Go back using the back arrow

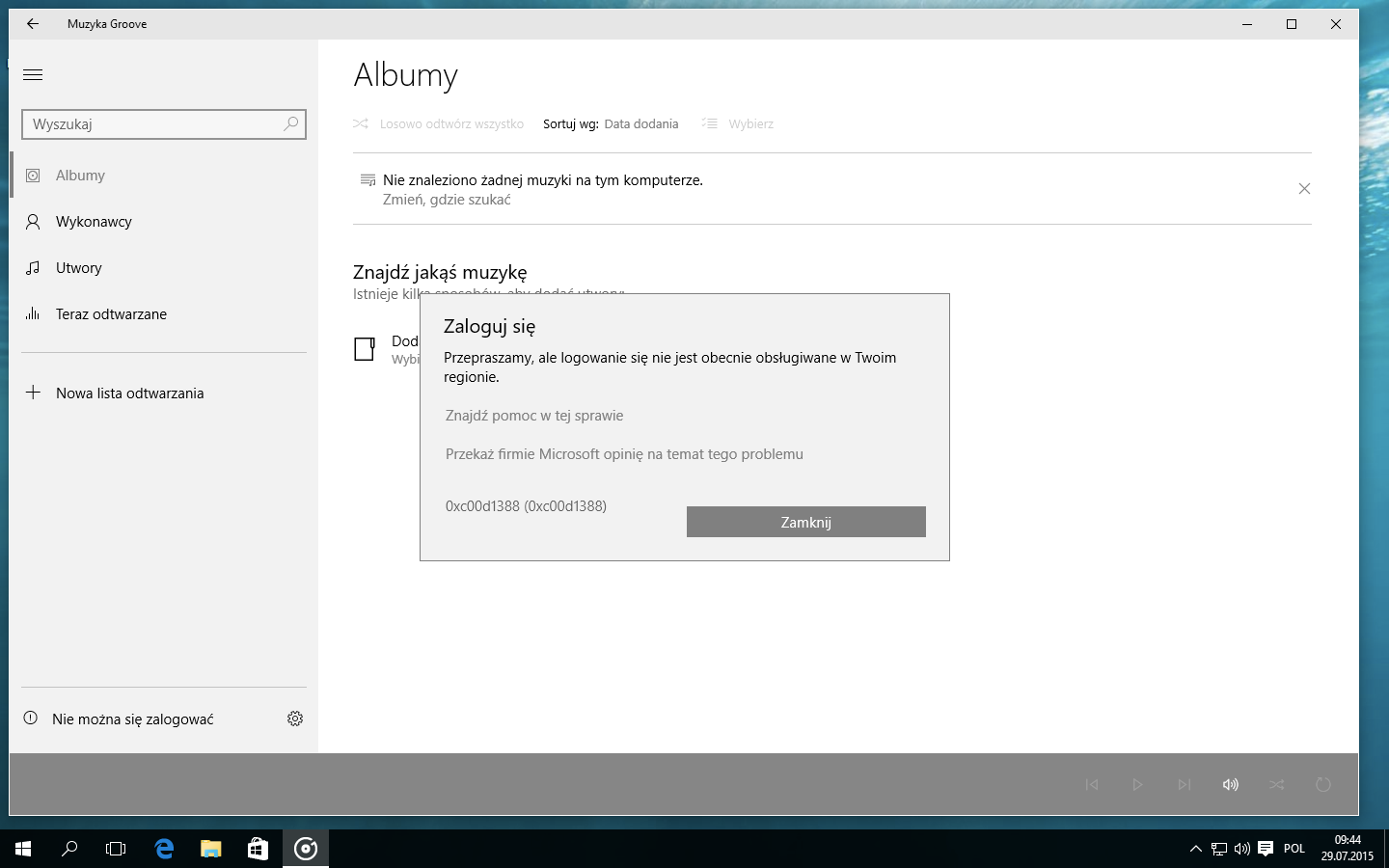point(33,24)
